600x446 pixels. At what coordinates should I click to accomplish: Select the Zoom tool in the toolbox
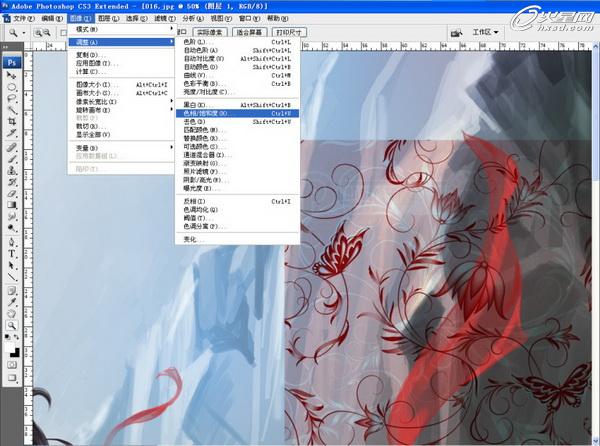click(x=11, y=326)
